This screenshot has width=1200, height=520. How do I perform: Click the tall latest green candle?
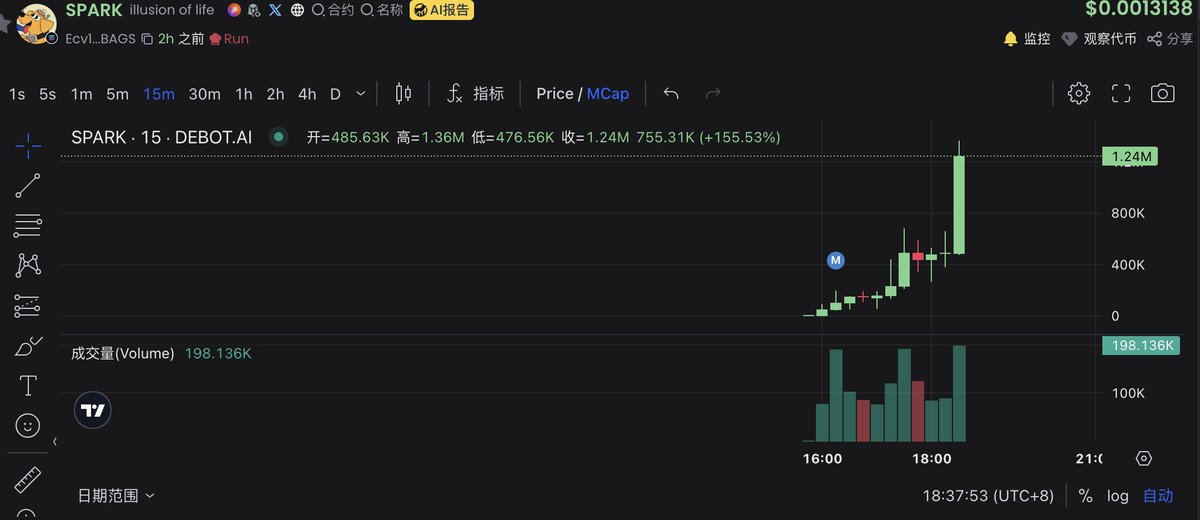[959, 205]
